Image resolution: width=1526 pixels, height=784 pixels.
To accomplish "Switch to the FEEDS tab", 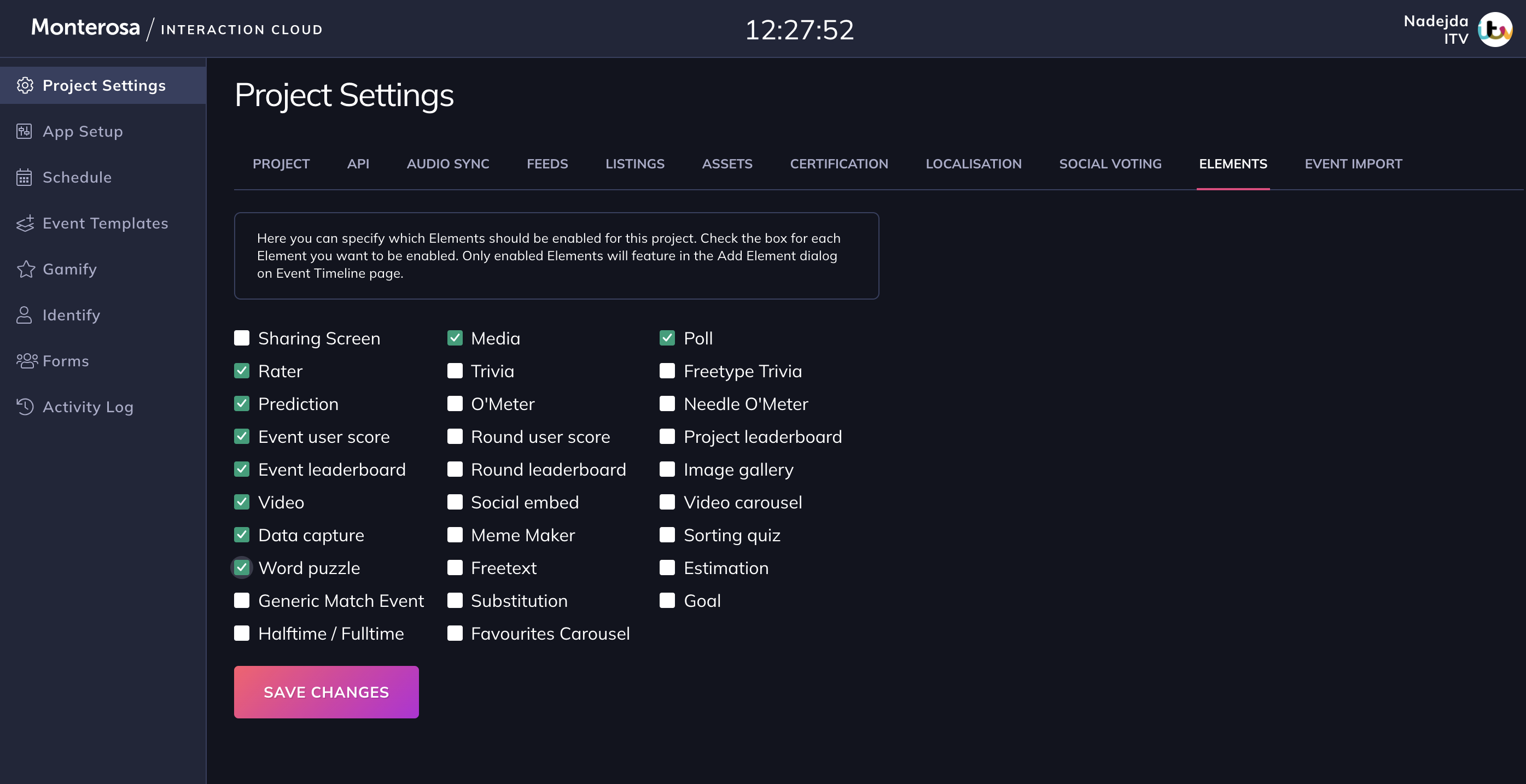I will click(x=548, y=163).
